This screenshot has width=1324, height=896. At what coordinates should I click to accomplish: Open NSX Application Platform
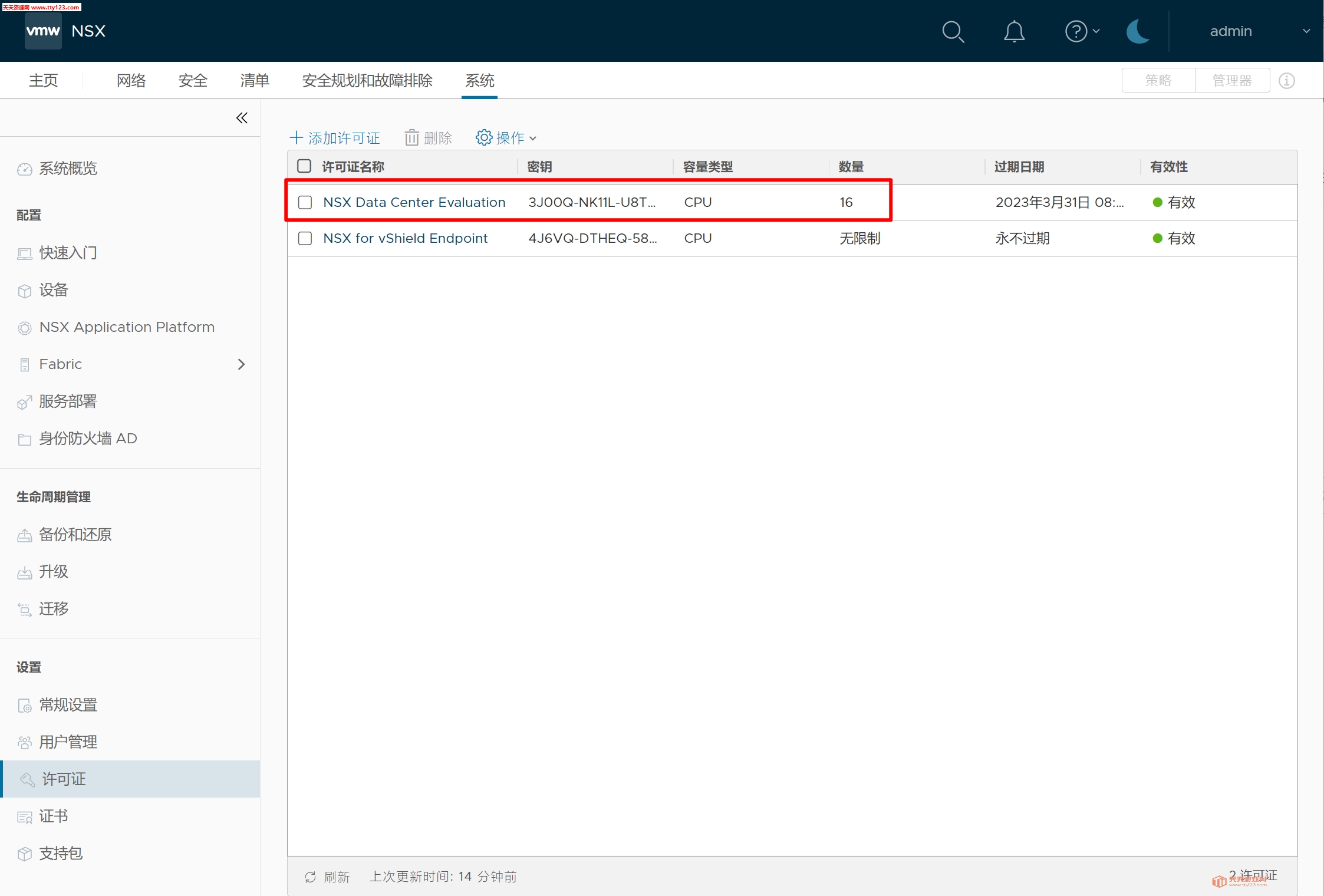click(127, 327)
